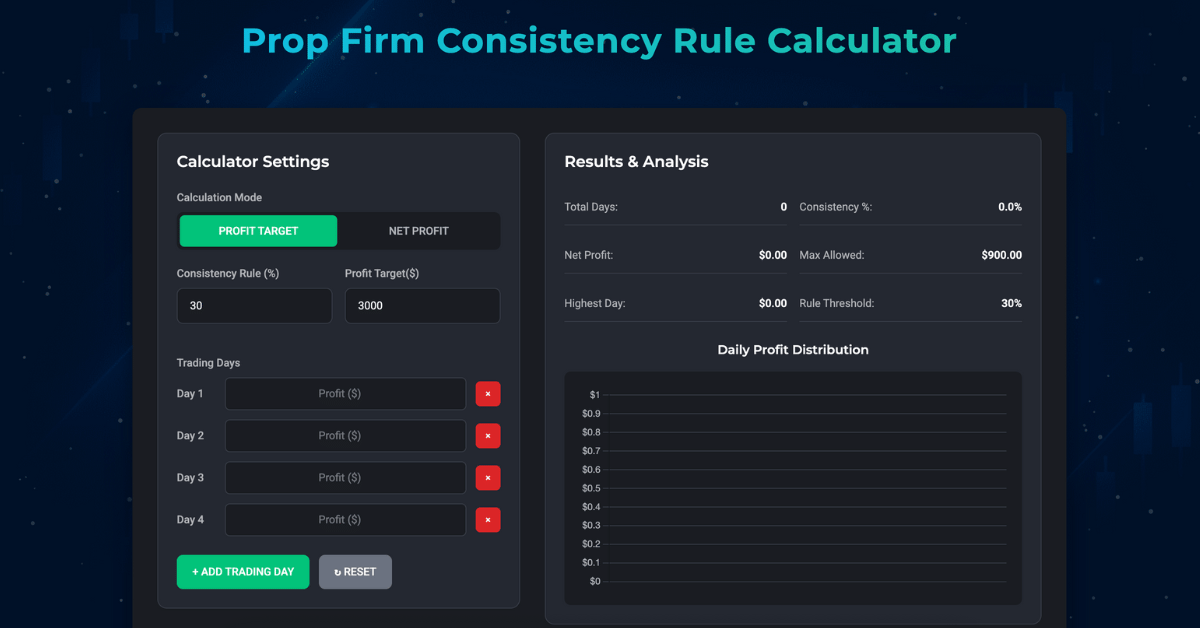
Task: Remove Day 3 using its red delete icon
Action: point(488,477)
